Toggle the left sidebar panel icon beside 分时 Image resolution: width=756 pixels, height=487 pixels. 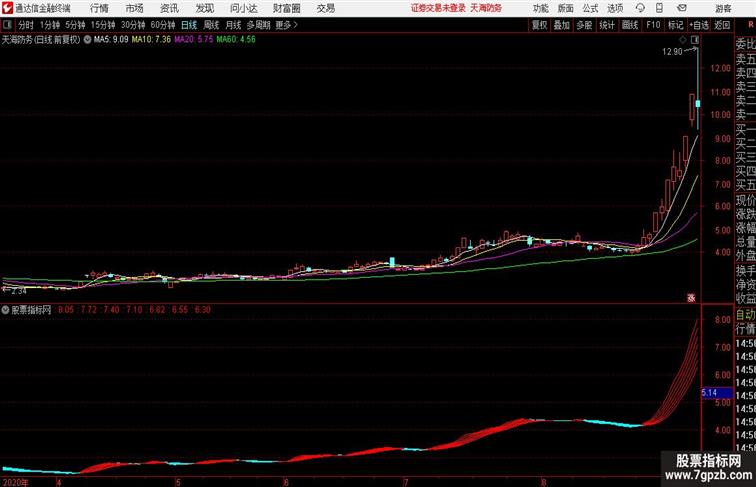coord(7,25)
